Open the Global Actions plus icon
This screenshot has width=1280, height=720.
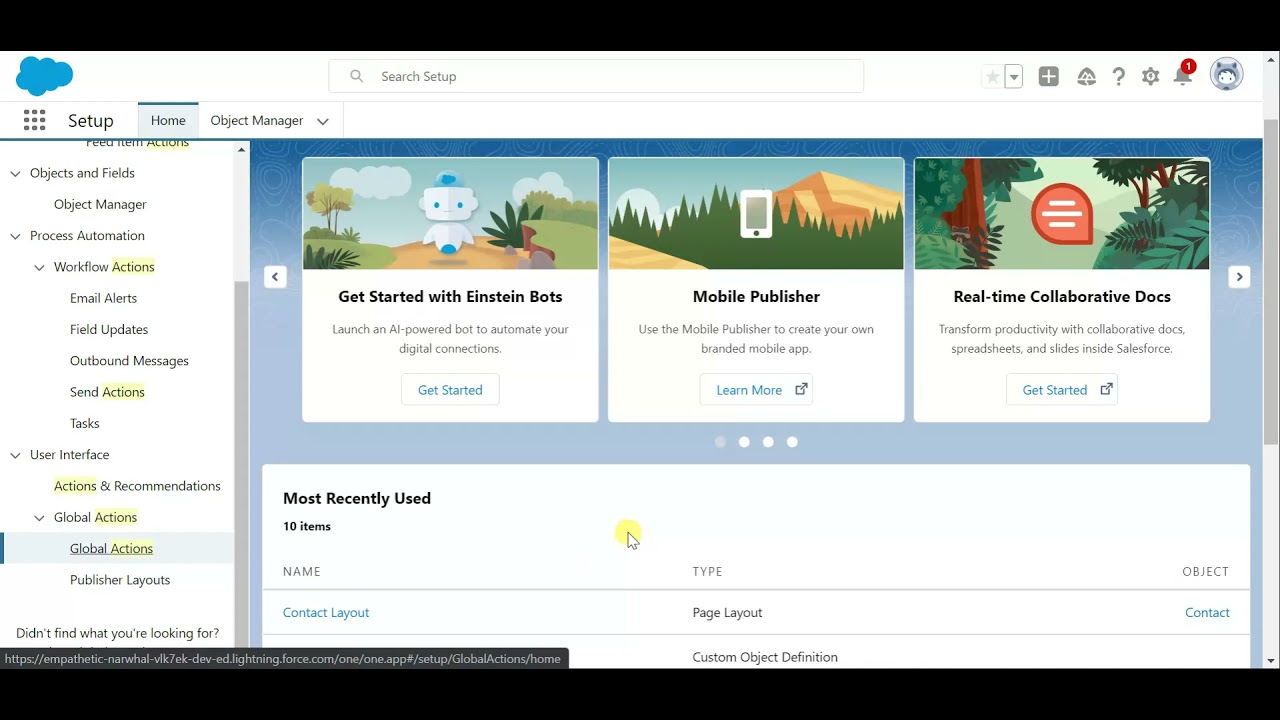coord(1048,77)
